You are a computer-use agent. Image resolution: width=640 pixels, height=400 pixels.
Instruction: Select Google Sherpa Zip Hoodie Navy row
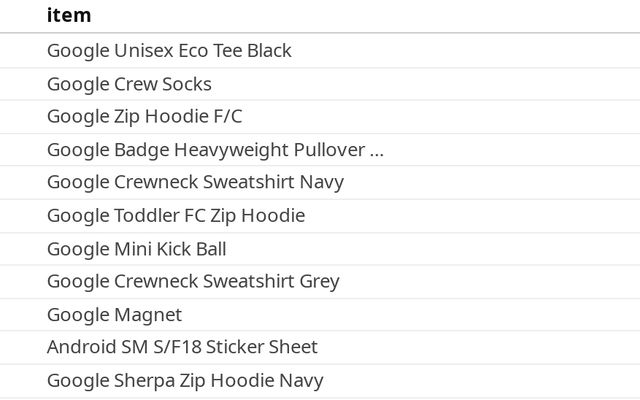pyautogui.click(x=185, y=380)
